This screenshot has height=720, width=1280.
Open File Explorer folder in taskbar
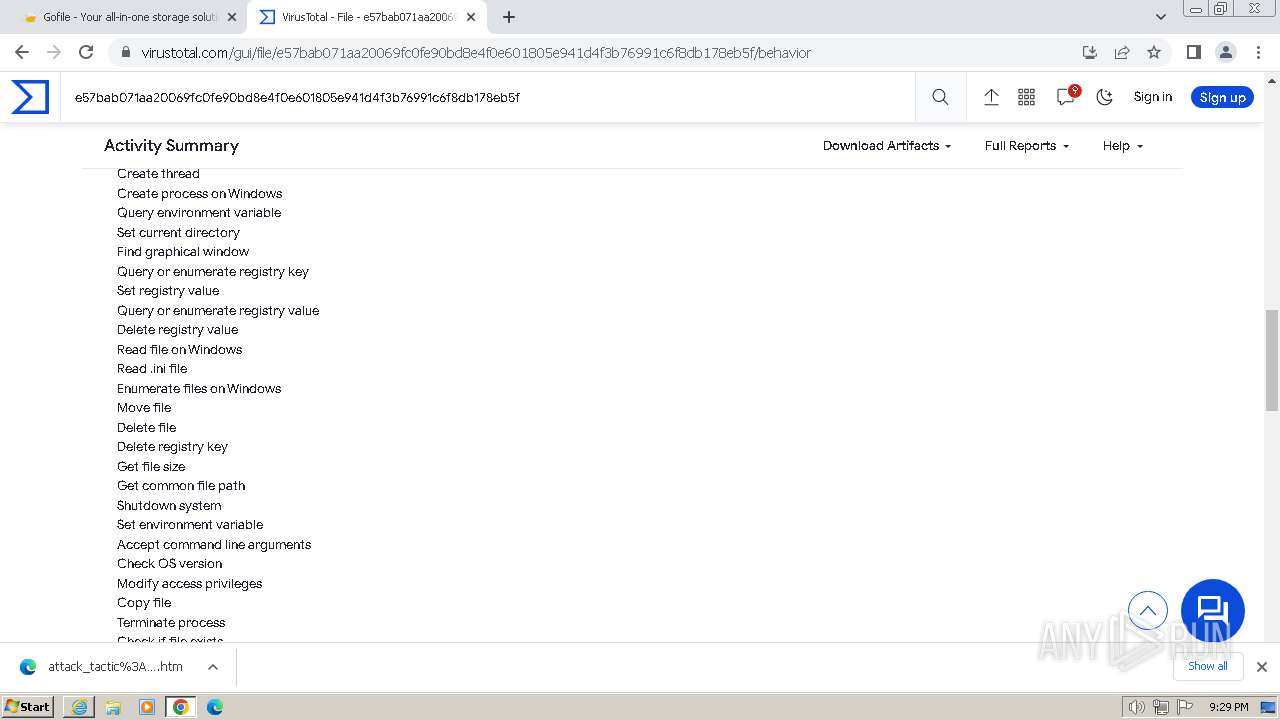tap(113, 707)
